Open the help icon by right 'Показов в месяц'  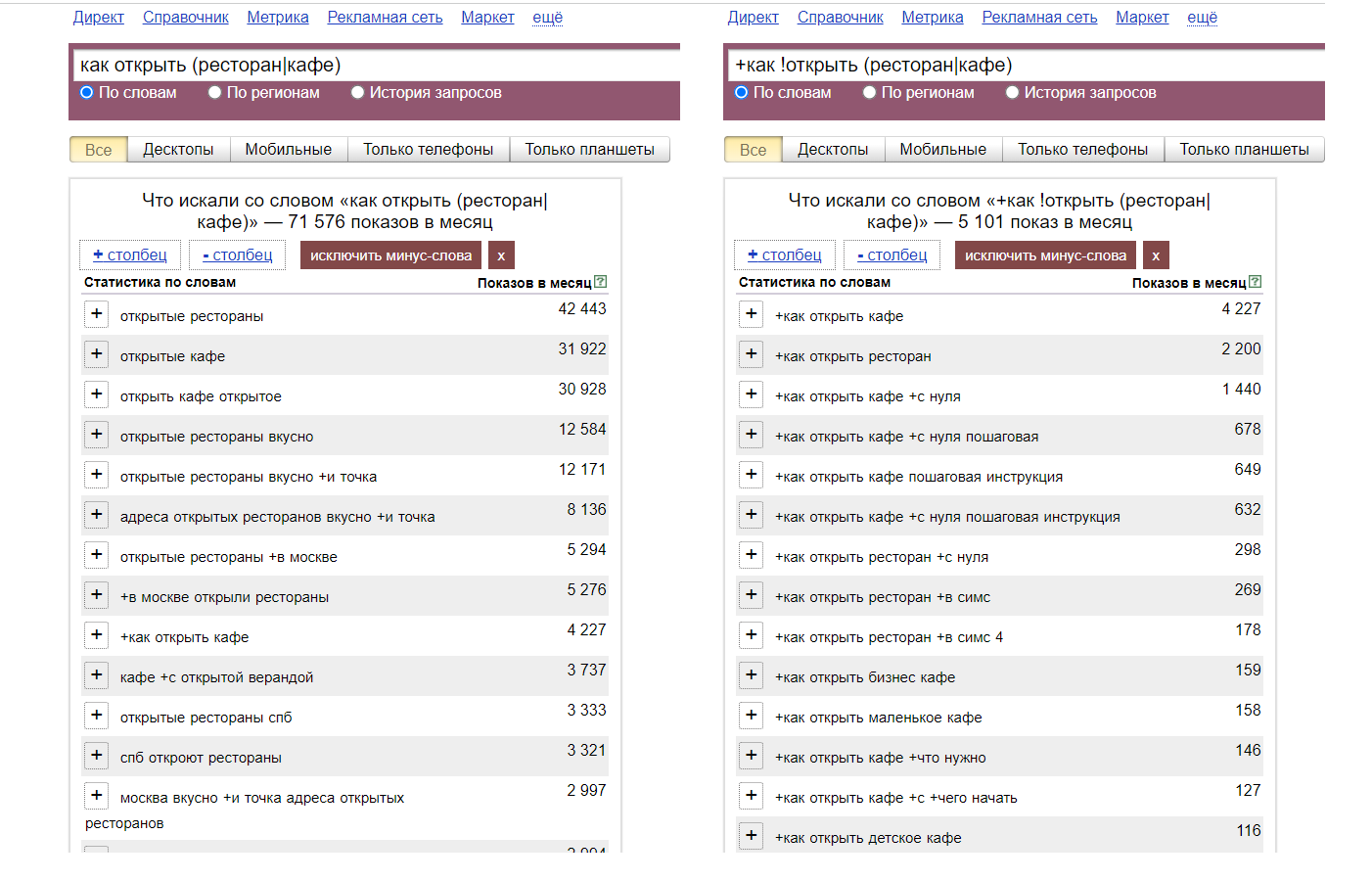point(1256,282)
